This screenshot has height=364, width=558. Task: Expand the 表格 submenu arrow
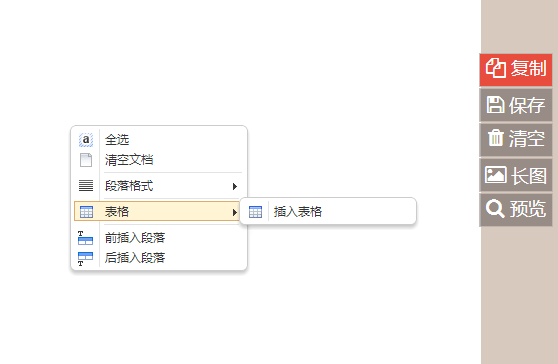235,212
